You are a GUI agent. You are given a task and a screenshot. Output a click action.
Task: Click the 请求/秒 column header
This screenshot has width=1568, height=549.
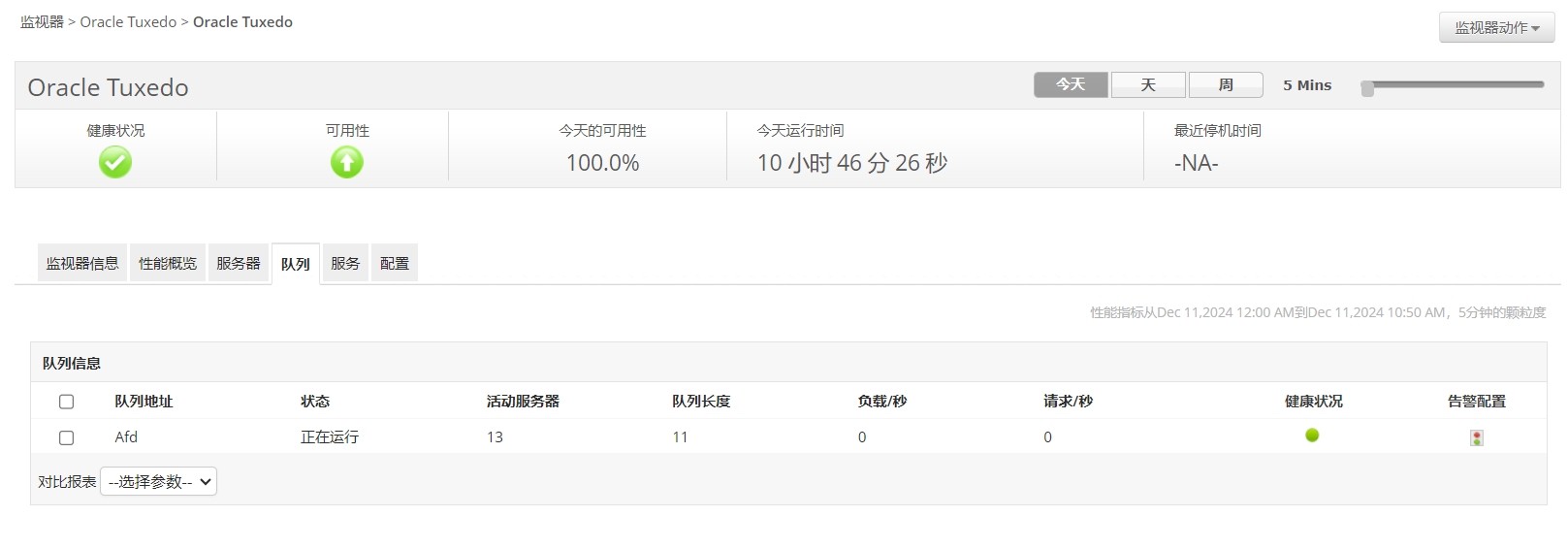(x=1068, y=402)
